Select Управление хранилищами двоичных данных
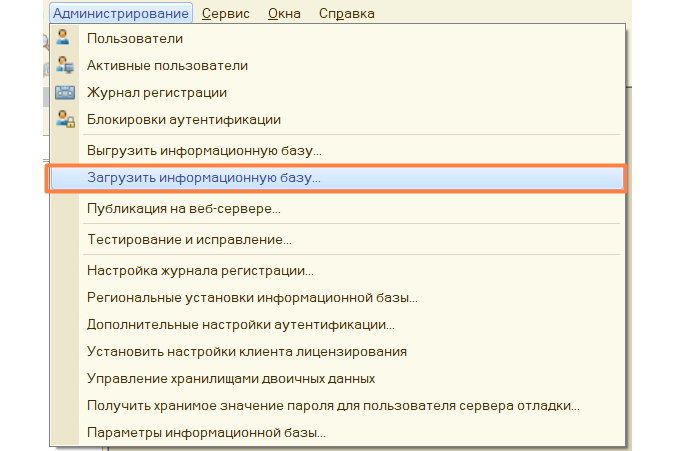The height and width of the screenshot is (451, 676). [338, 379]
